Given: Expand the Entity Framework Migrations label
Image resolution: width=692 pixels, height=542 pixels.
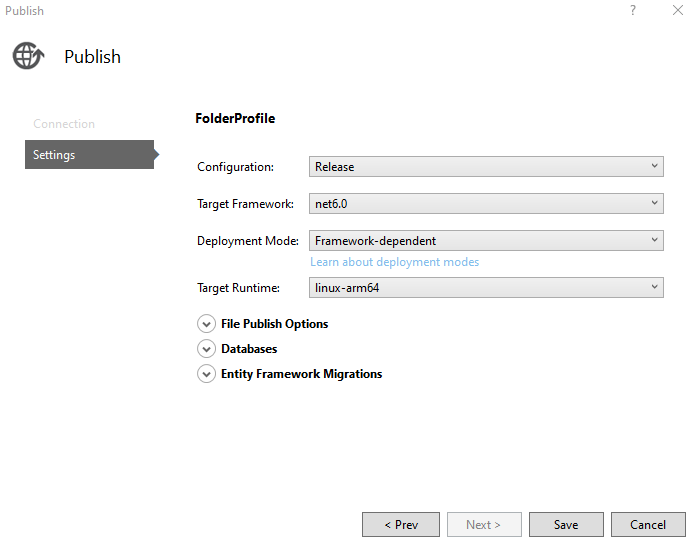Looking at the screenshot, I should tap(301, 374).
